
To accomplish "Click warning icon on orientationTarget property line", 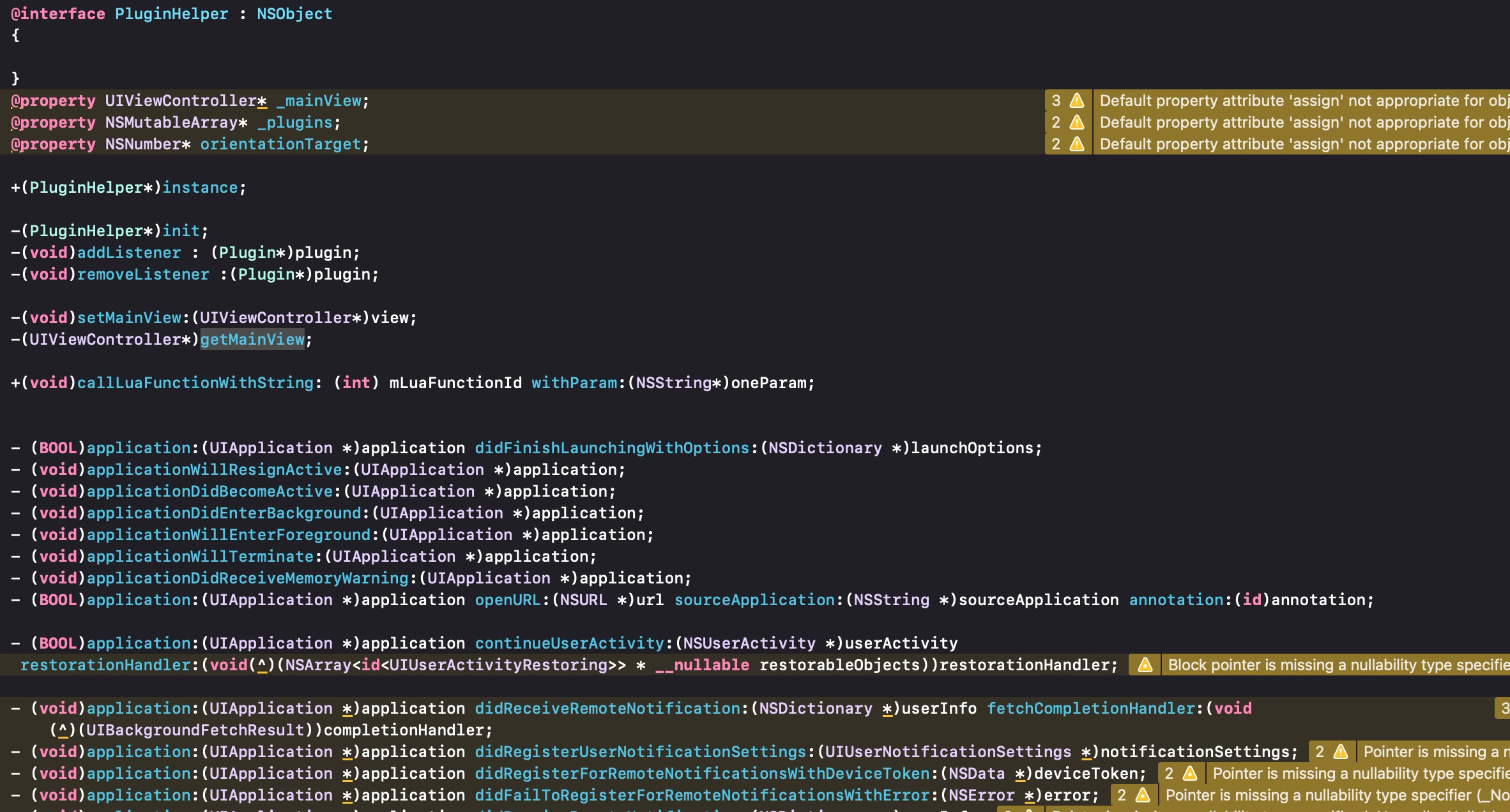I will click(1077, 144).
